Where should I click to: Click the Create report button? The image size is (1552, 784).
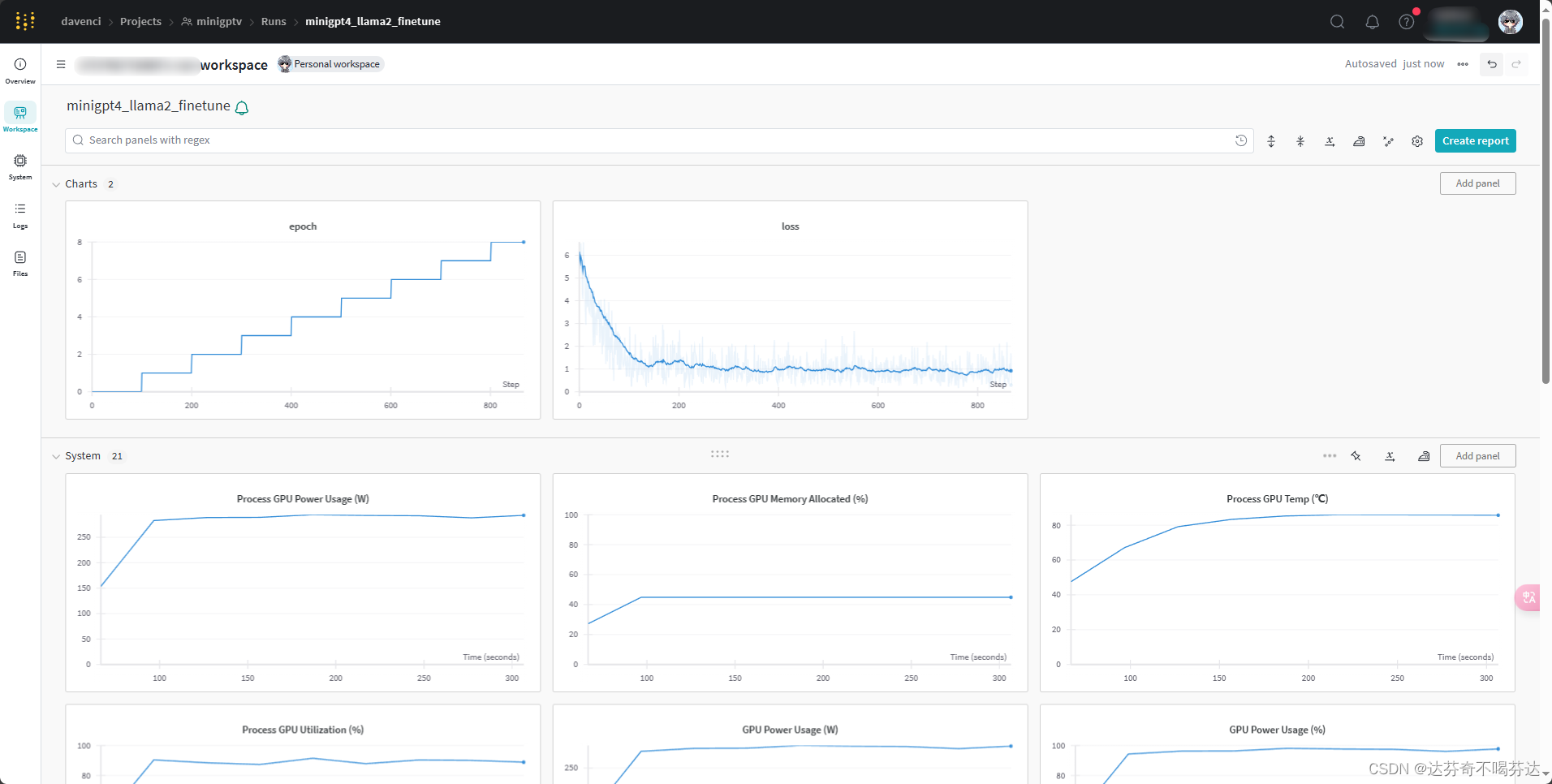pos(1476,140)
